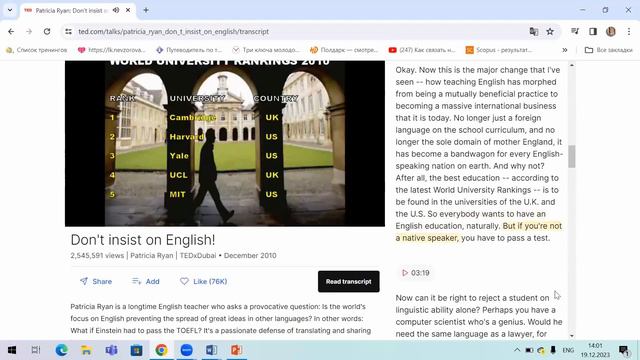Open the browser side panel
This screenshot has width=640, height=360.
pos(593,31)
